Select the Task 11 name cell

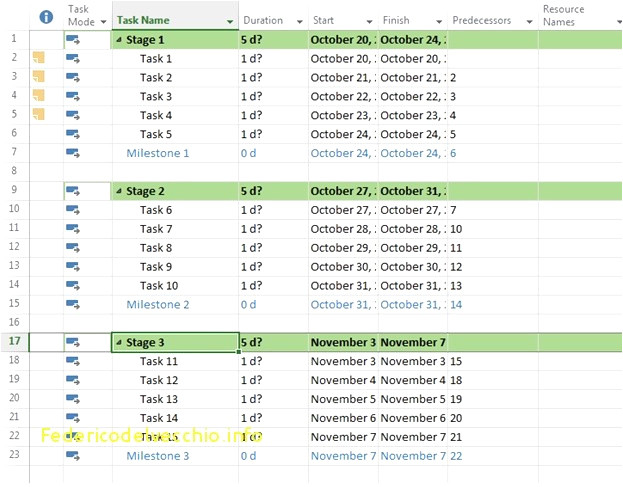(x=159, y=361)
